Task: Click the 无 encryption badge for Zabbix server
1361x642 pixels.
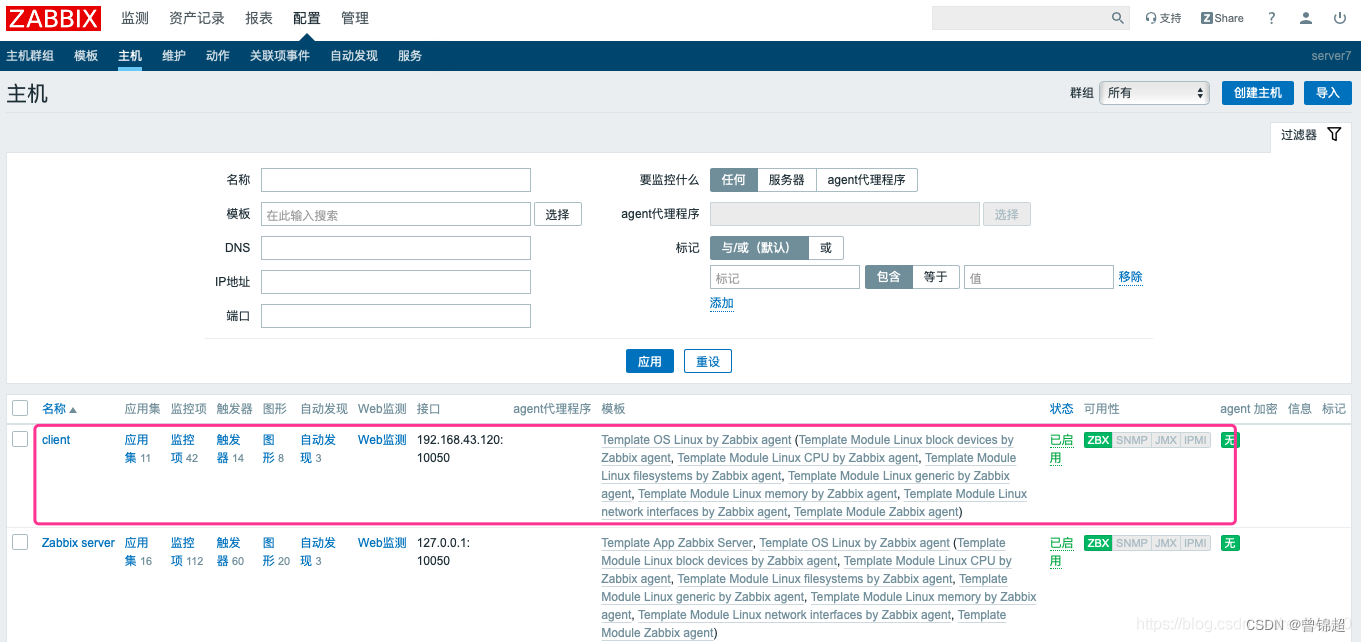Action: [1230, 543]
